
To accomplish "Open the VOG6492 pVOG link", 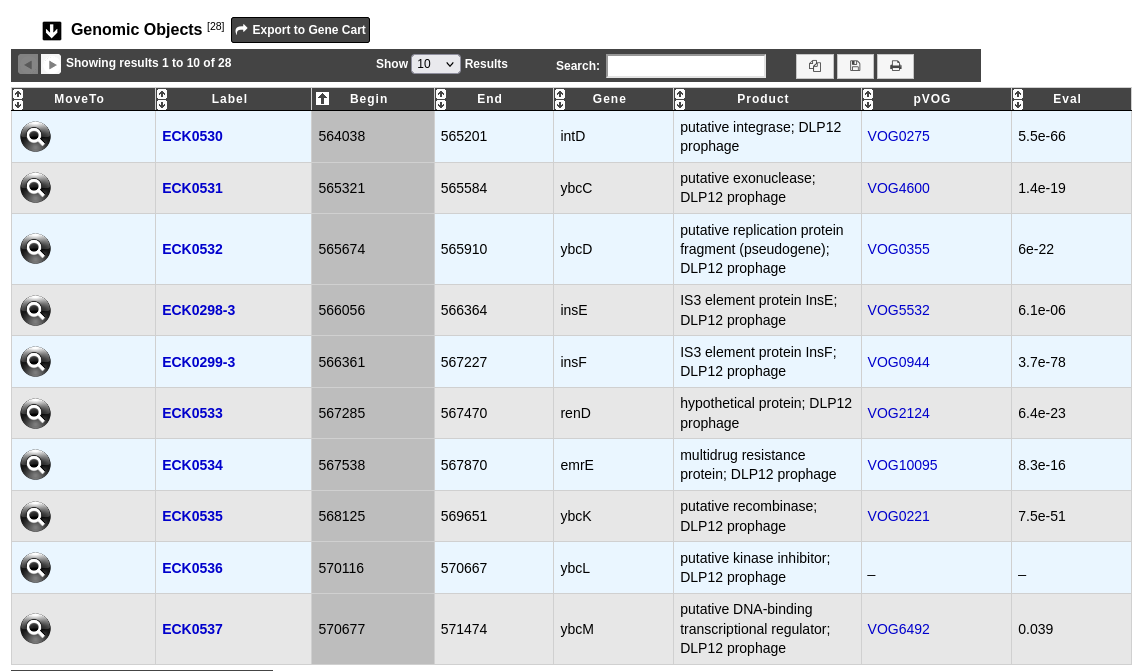I will point(898,629).
